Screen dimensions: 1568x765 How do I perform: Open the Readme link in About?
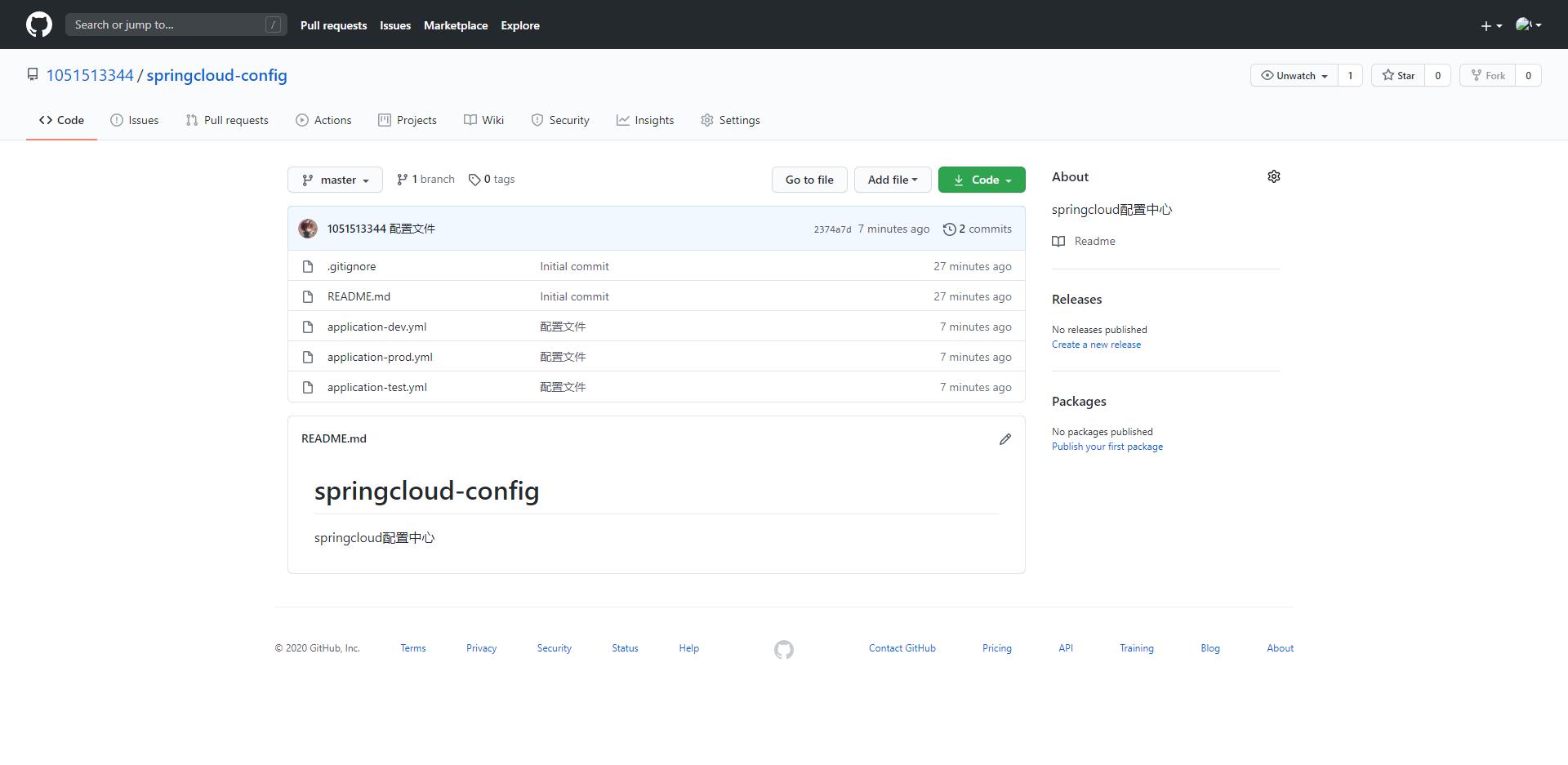pos(1094,241)
